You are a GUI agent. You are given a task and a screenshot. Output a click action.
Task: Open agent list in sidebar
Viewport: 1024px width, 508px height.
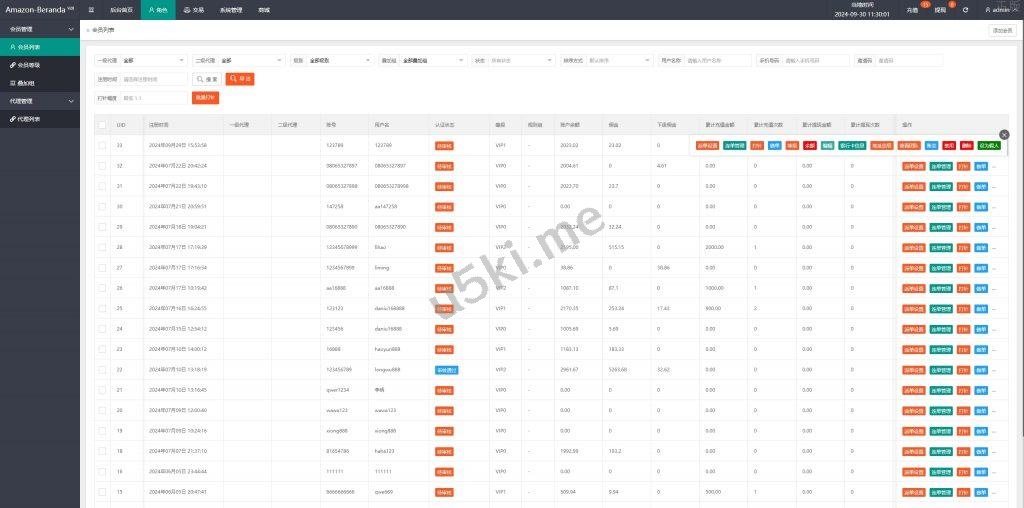28,119
